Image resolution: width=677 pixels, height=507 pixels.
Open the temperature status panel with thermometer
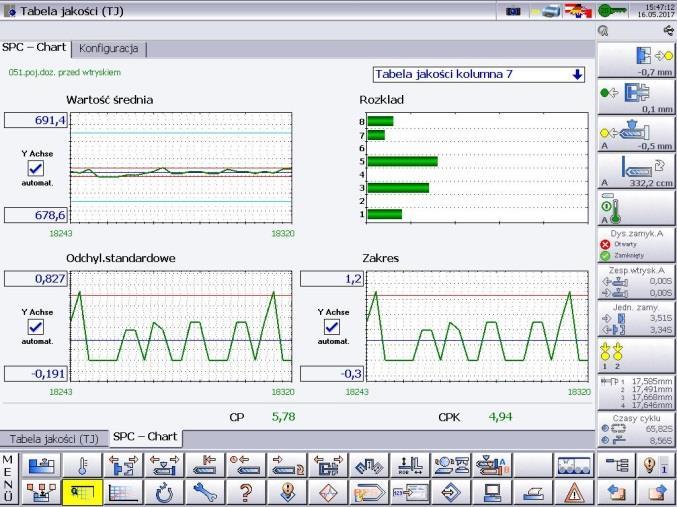click(636, 208)
